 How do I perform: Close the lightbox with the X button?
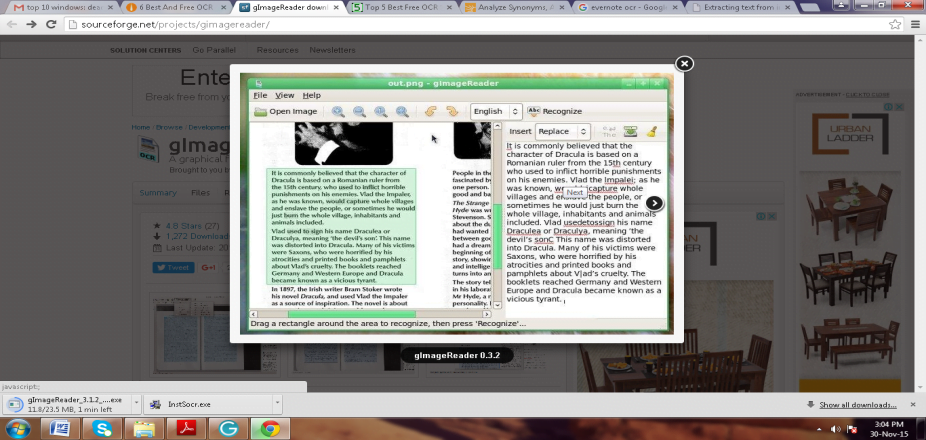pos(684,64)
